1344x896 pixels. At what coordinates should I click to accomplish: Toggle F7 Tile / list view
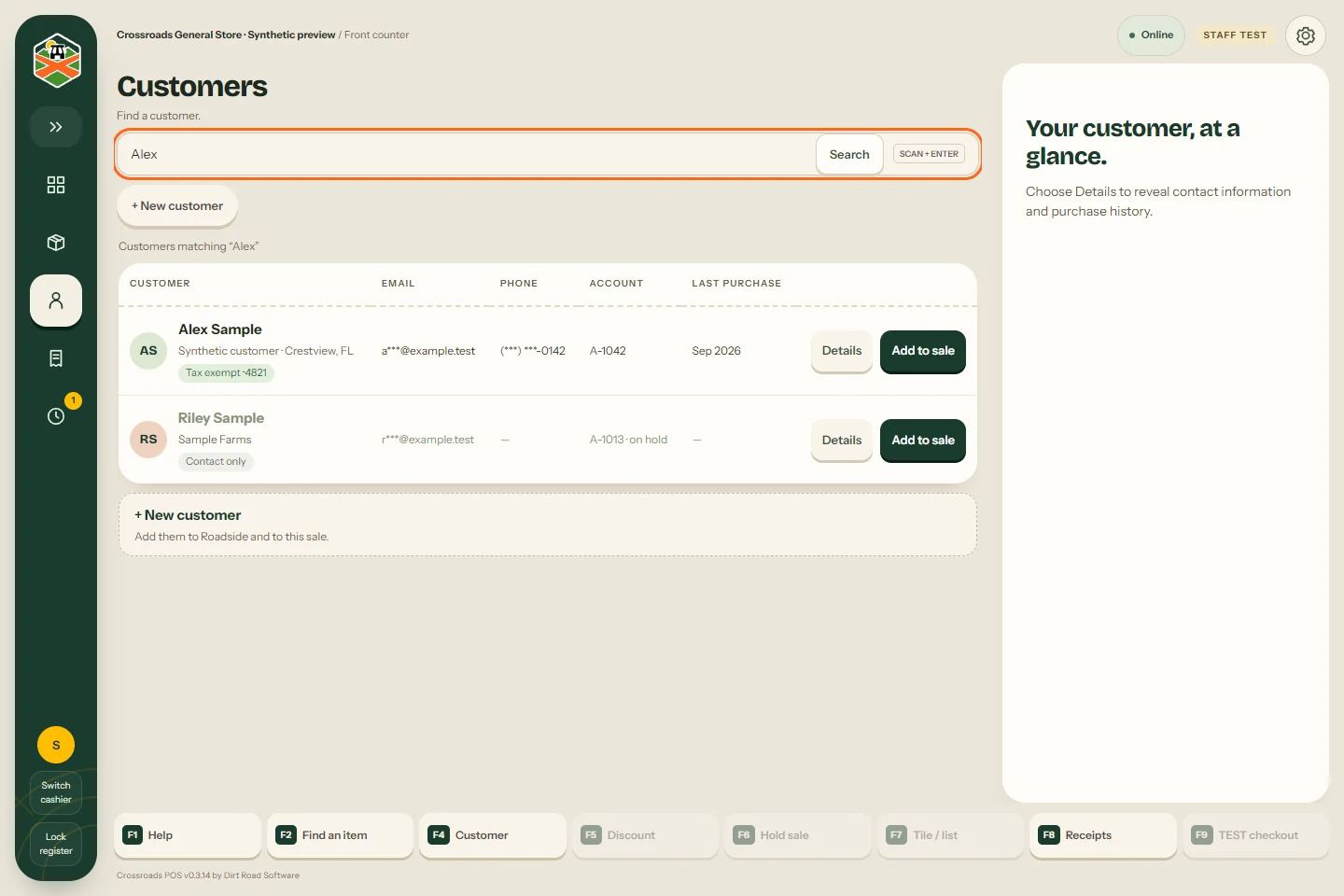(x=951, y=835)
